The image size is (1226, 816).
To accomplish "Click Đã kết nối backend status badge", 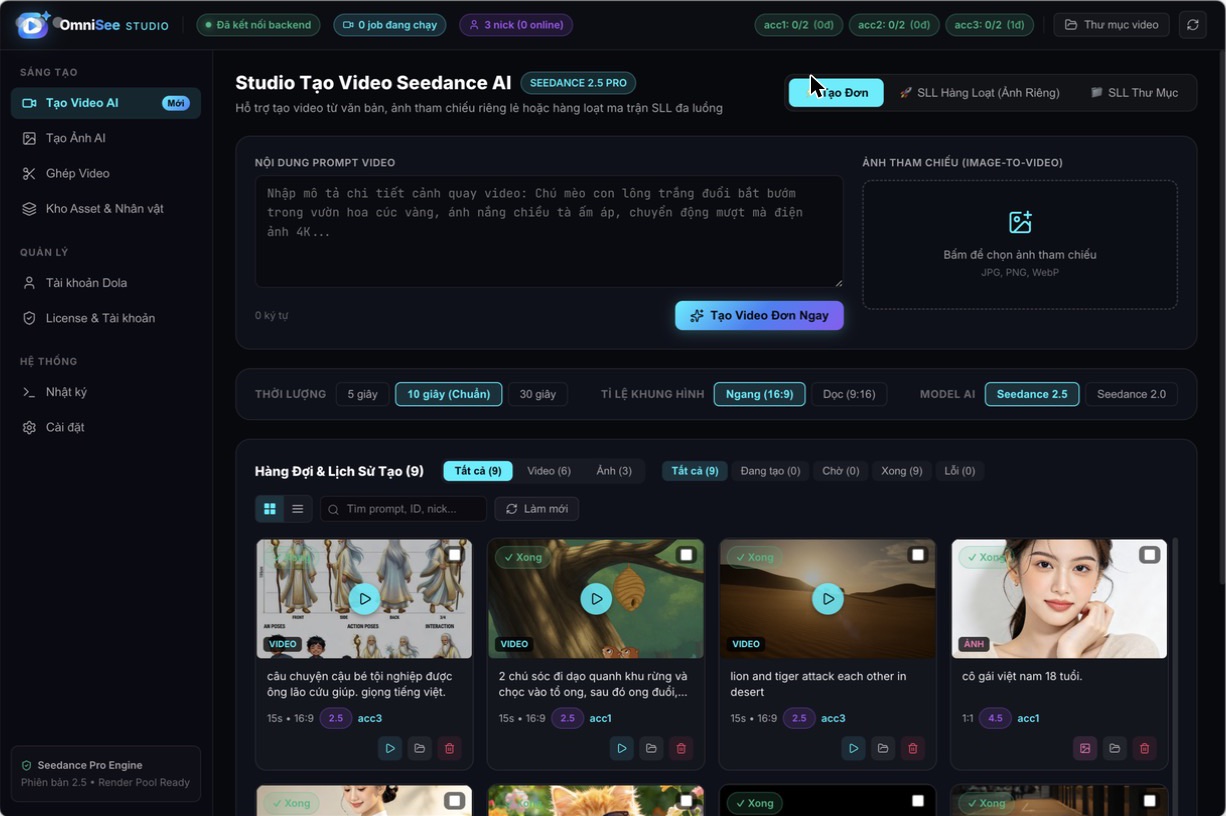I will [x=258, y=25].
